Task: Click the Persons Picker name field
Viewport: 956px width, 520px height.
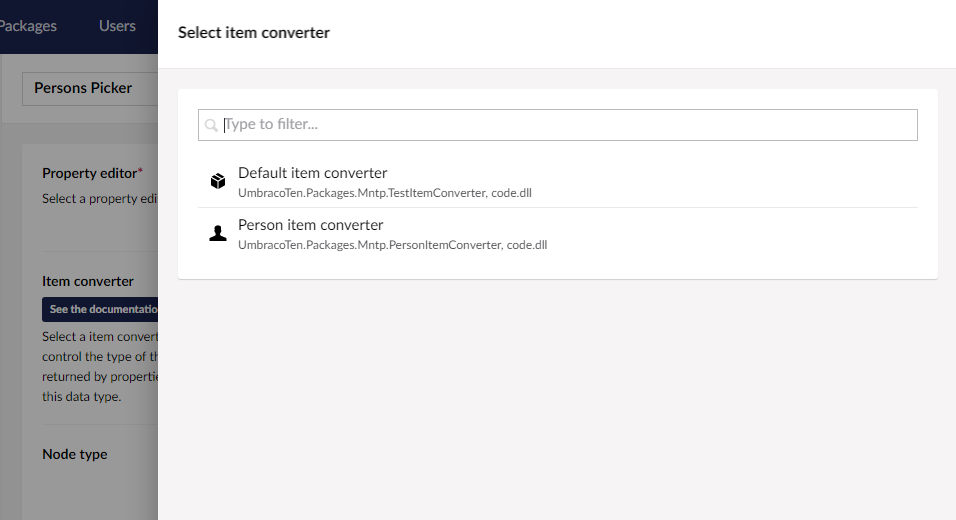Action: 90,88
